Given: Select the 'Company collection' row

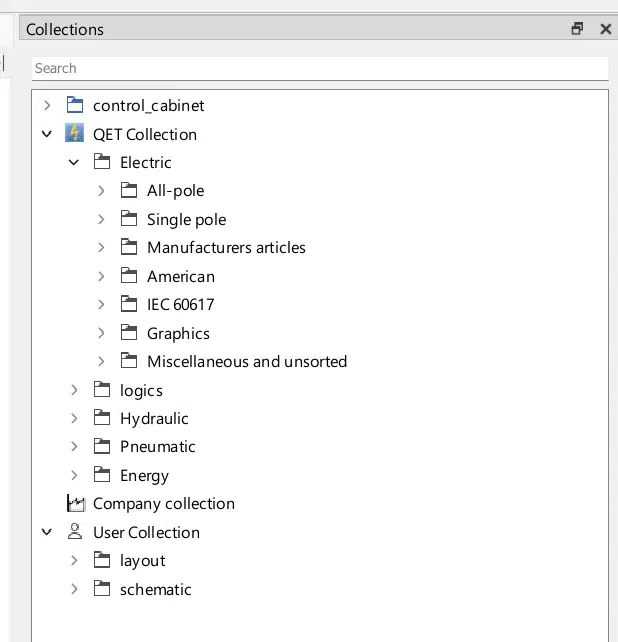Looking at the screenshot, I should (164, 504).
